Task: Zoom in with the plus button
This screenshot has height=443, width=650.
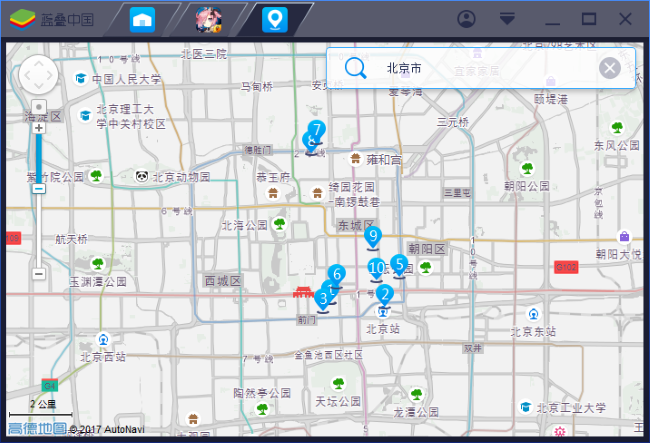Action: (x=39, y=128)
